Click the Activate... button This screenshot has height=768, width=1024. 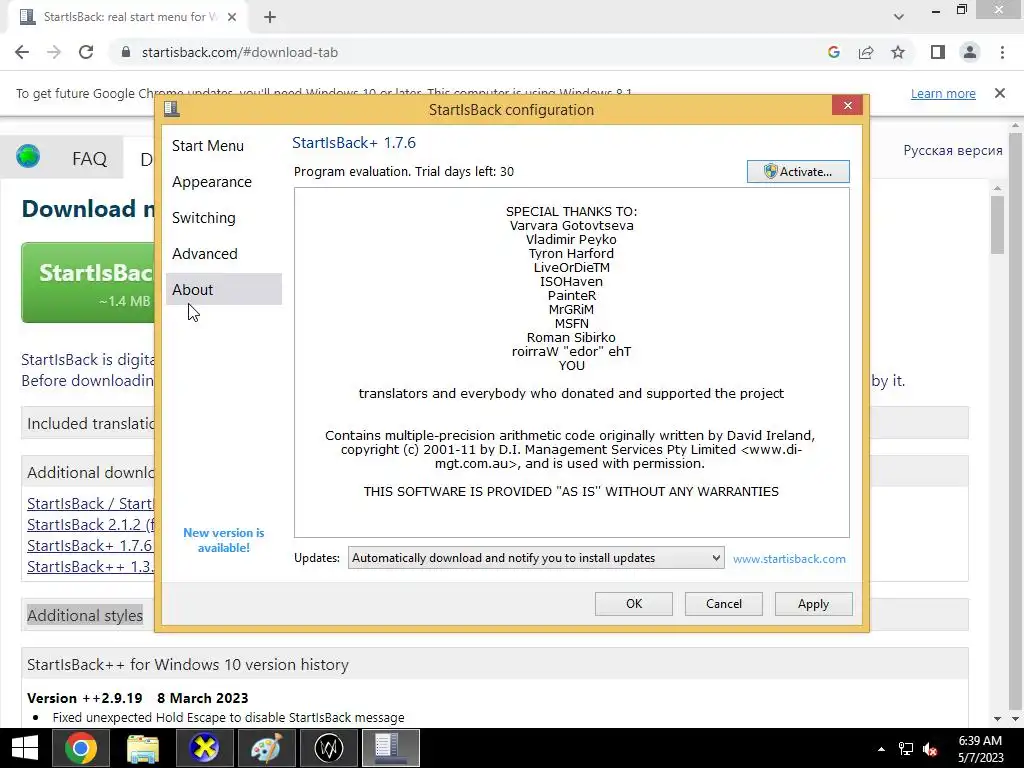pyautogui.click(x=798, y=172)
